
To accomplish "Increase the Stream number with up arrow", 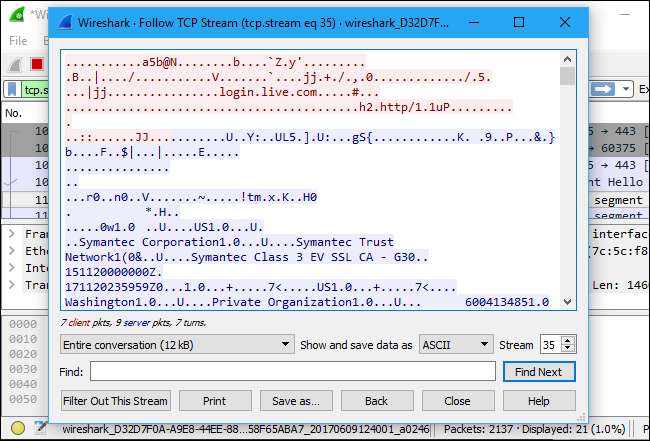I will [x=568, y=340].
